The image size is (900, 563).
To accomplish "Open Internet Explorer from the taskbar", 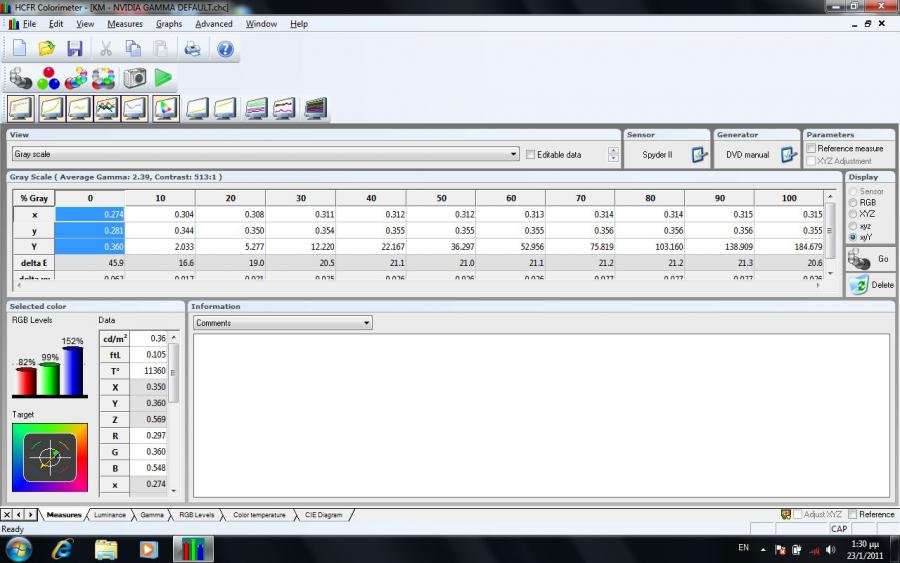I will click(x=62, y=549).
